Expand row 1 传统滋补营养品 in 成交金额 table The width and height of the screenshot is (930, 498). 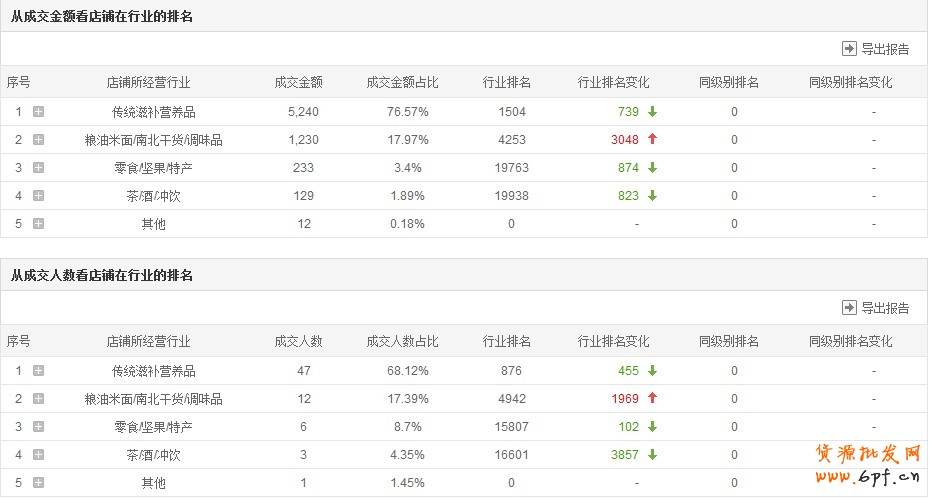(38, 112)
